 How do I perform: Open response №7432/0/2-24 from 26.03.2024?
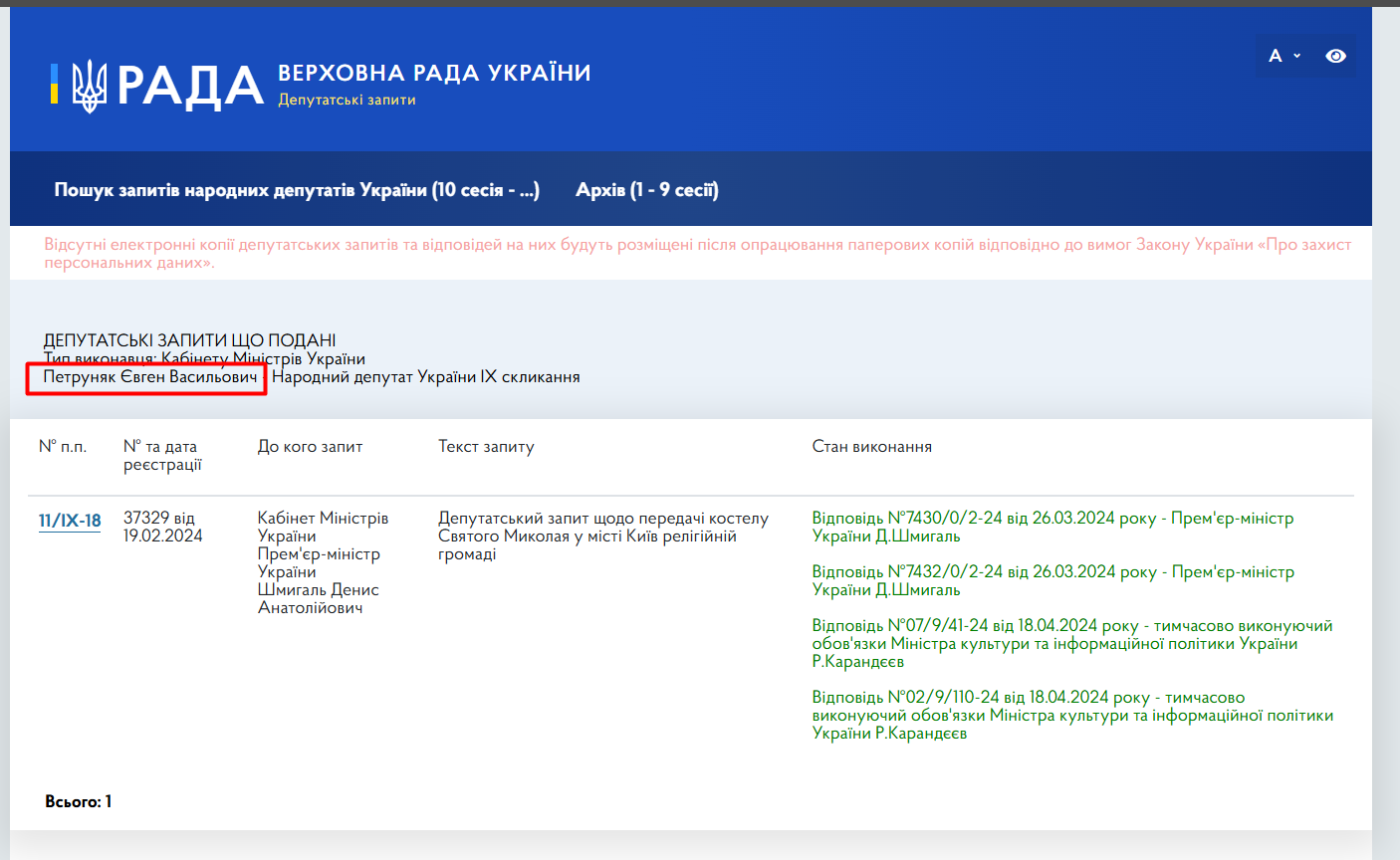(1052, 580)
